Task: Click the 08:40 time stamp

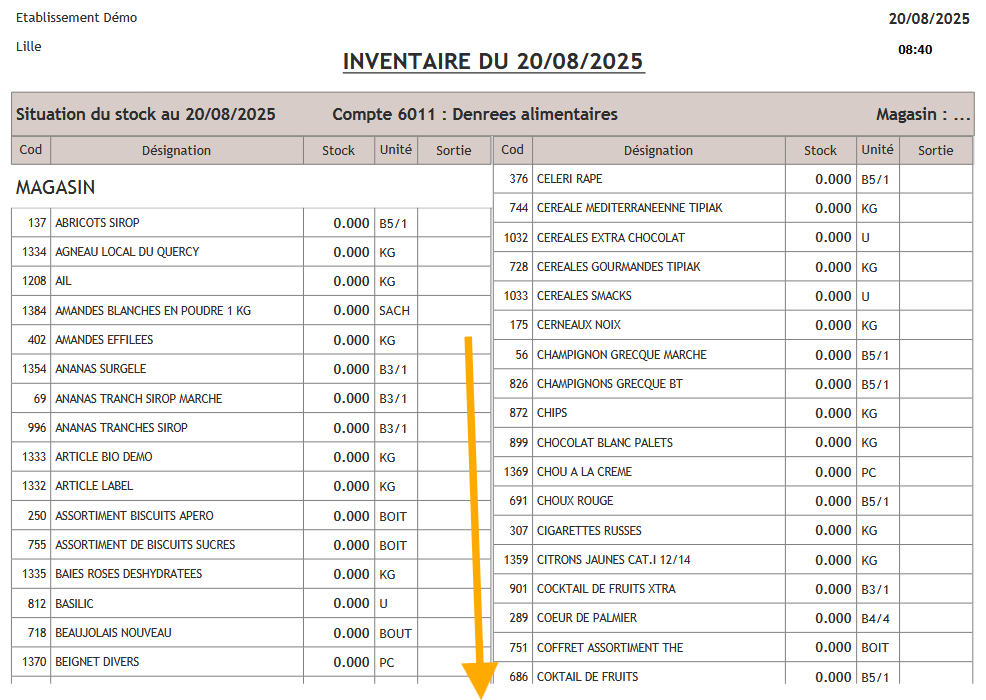Action: tap(915, 50)
